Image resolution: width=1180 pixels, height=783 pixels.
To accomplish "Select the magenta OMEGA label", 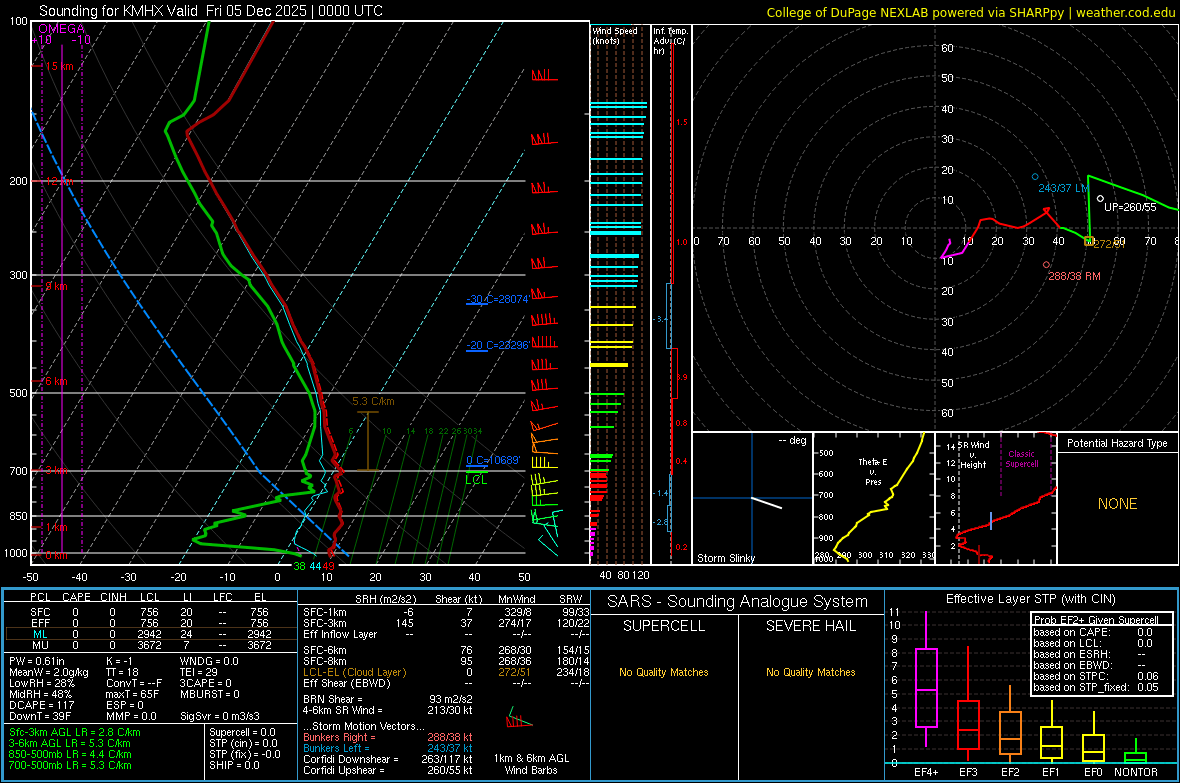I will 61,29.
